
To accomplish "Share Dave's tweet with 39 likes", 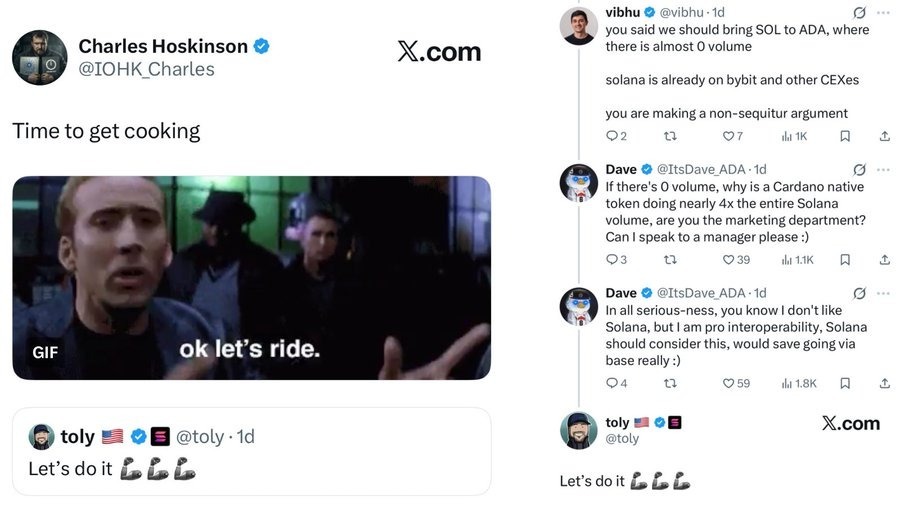I will [x=884, y=260].
